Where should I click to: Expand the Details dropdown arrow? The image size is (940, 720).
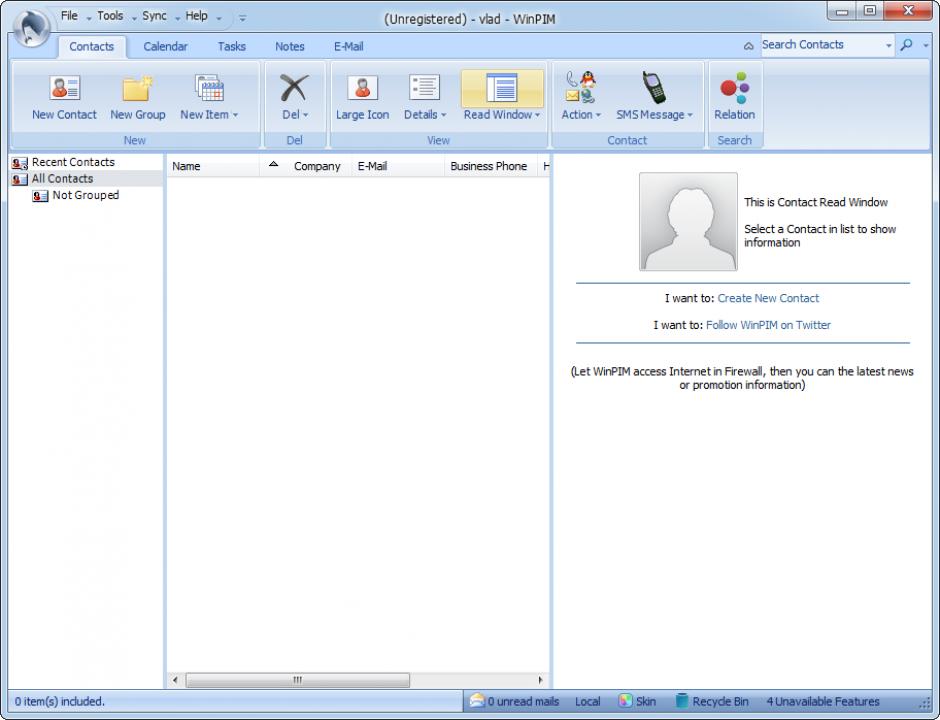(x=444, y=115)
